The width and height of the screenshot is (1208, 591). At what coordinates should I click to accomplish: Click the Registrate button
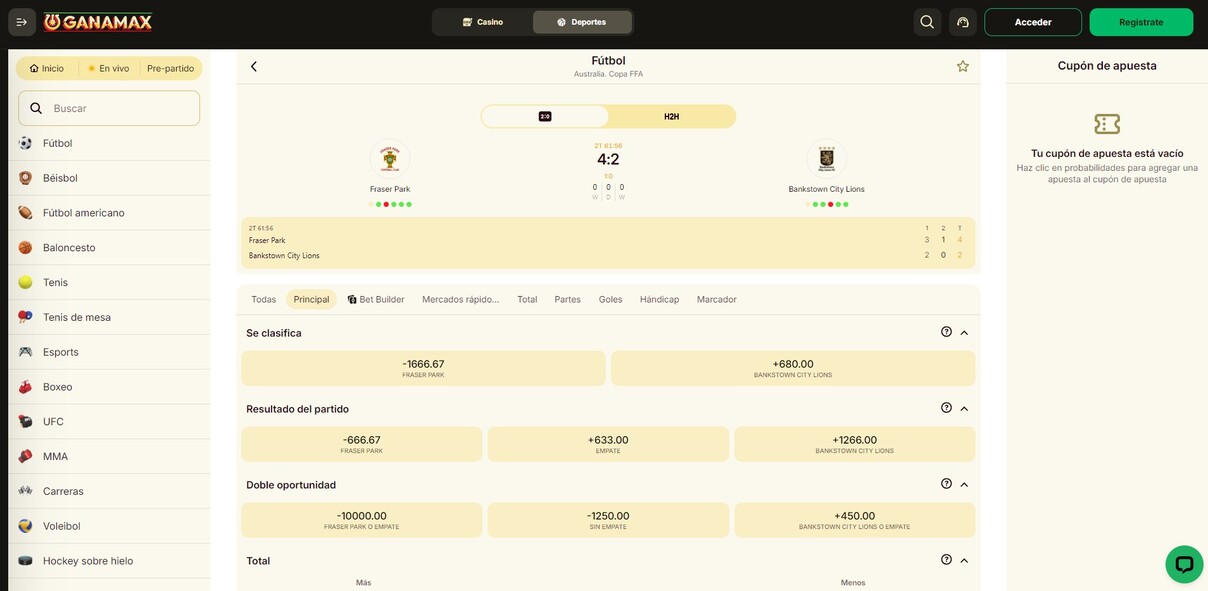pyautogui.click(x=1141, y=22)
